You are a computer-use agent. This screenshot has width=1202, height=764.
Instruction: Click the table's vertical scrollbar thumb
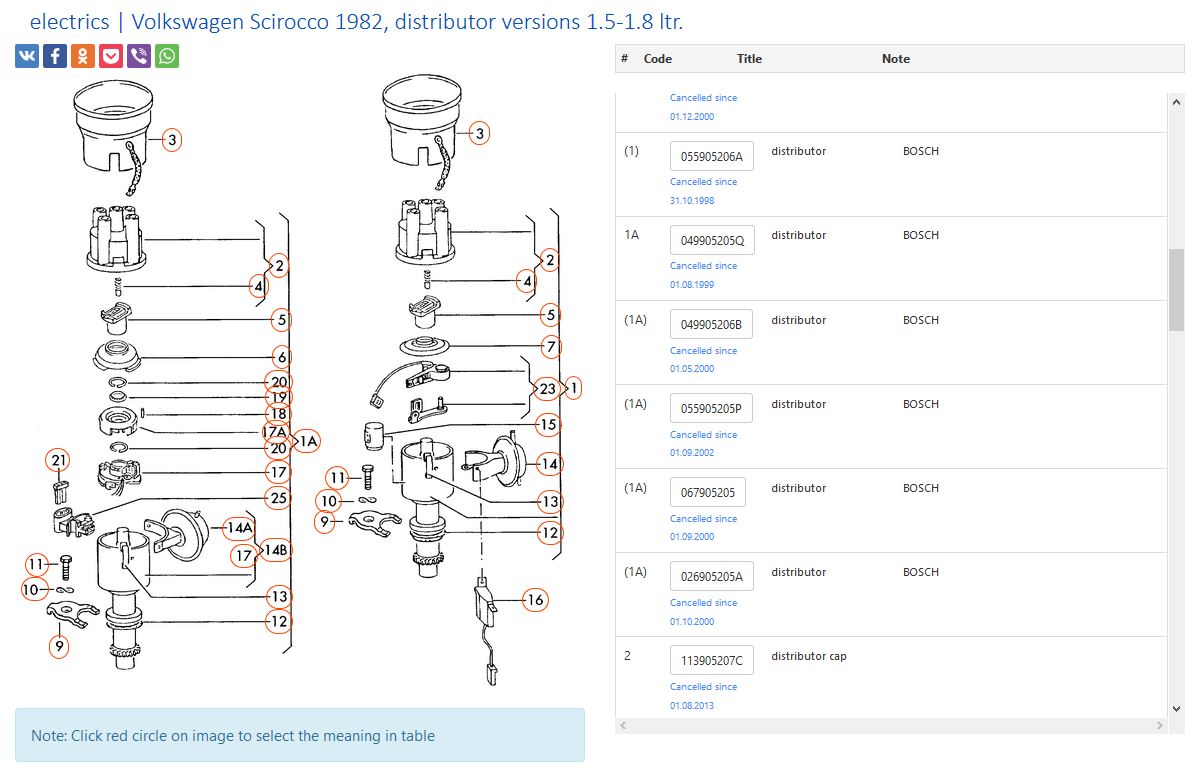coord(1176,290)
